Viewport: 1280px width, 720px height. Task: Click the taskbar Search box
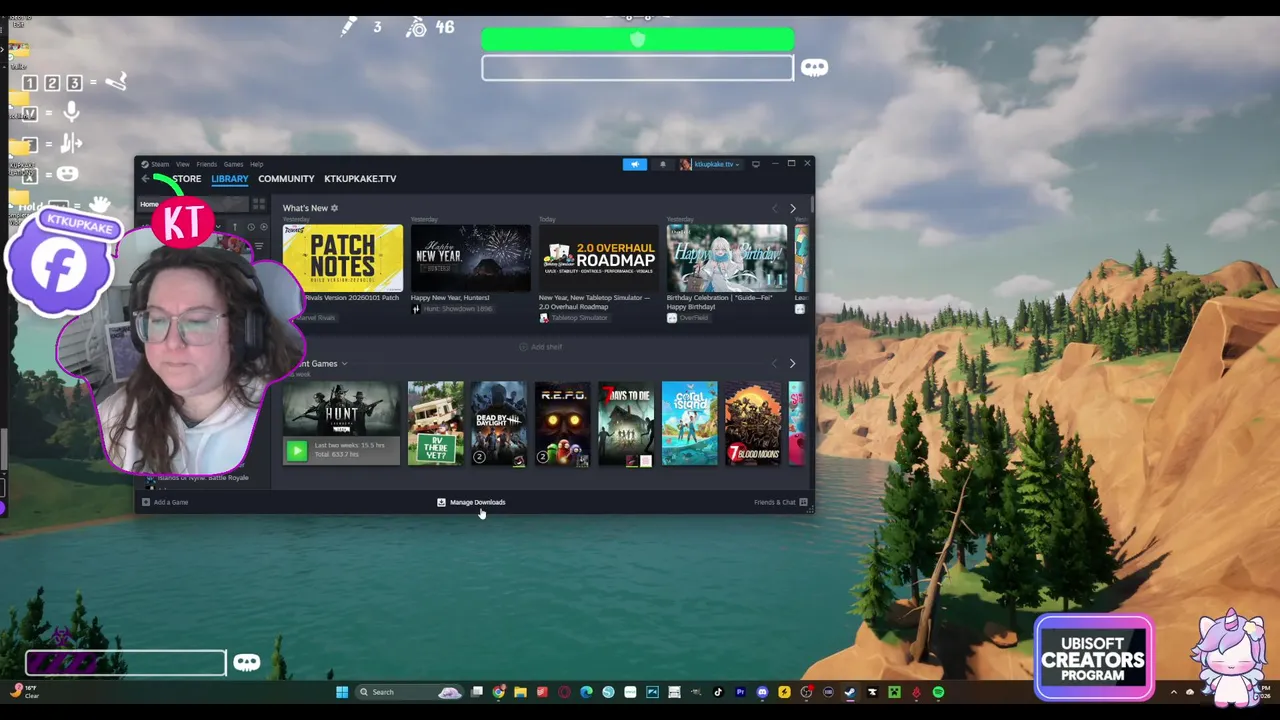[408, 692]
